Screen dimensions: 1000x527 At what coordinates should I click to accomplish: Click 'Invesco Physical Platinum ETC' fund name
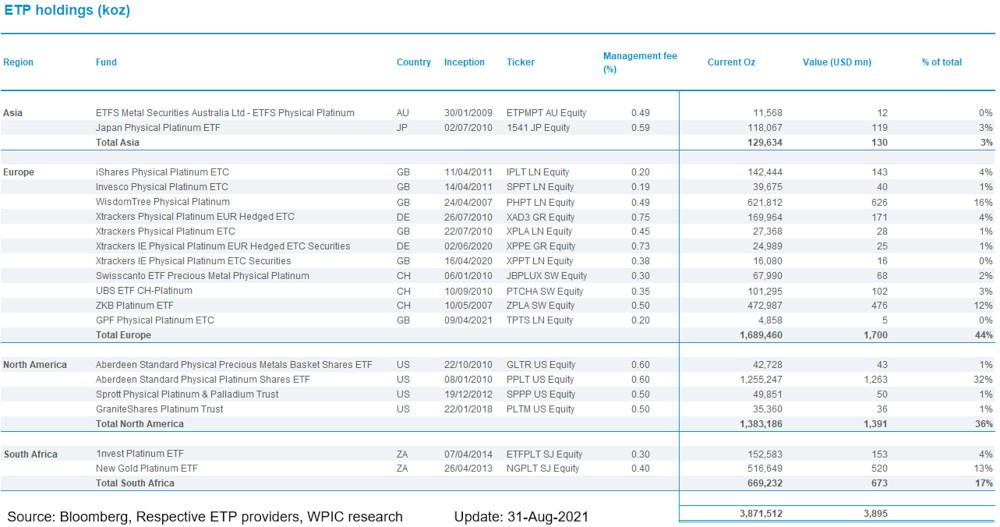click(x=161, y=187)
